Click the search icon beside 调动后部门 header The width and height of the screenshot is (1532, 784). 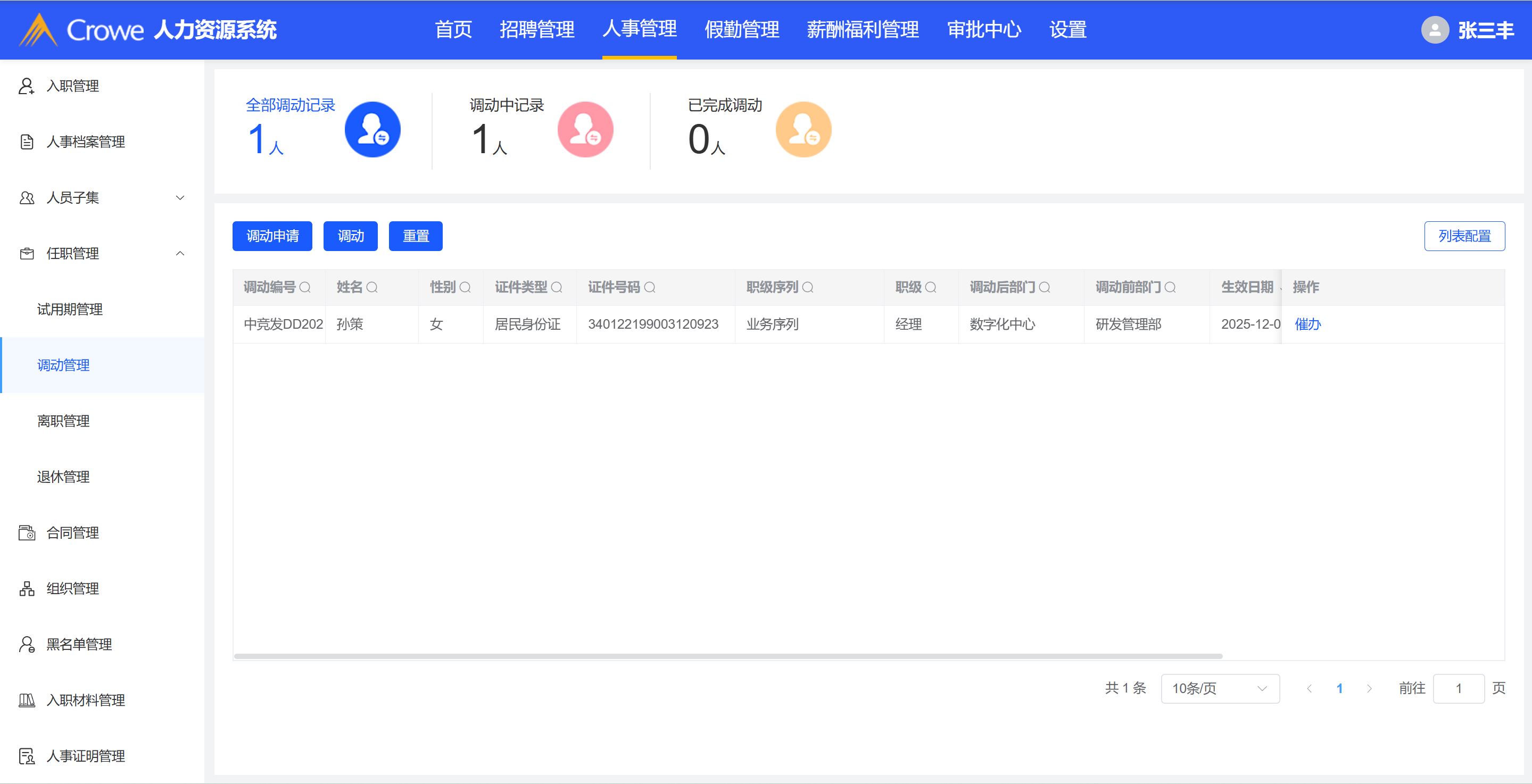point(1045,288)
